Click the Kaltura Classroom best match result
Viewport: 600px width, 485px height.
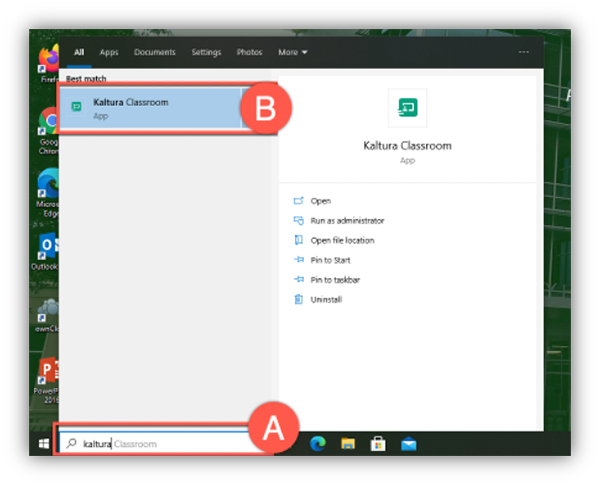[150, 109]
